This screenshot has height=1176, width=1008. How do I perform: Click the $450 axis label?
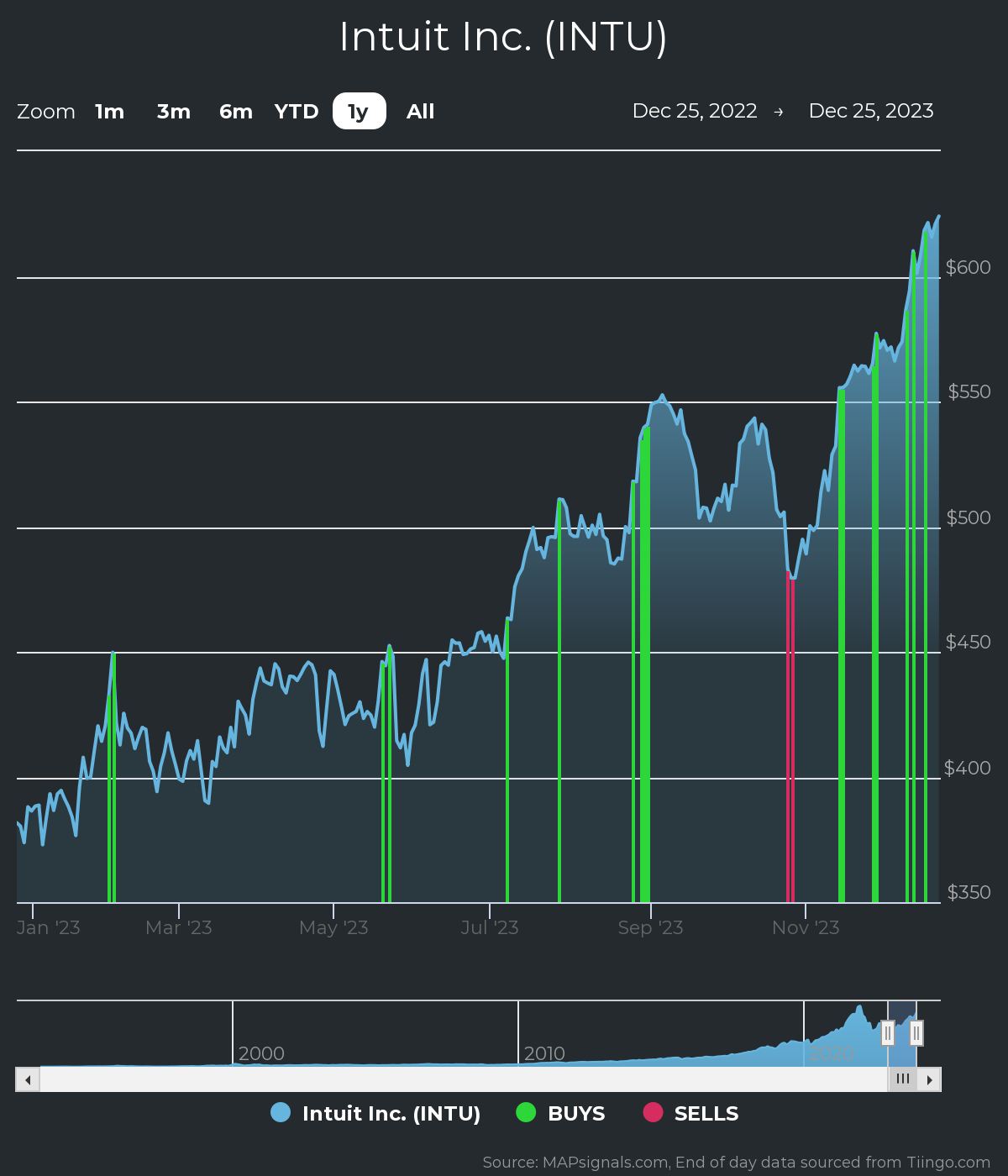[x=969, y=642]
